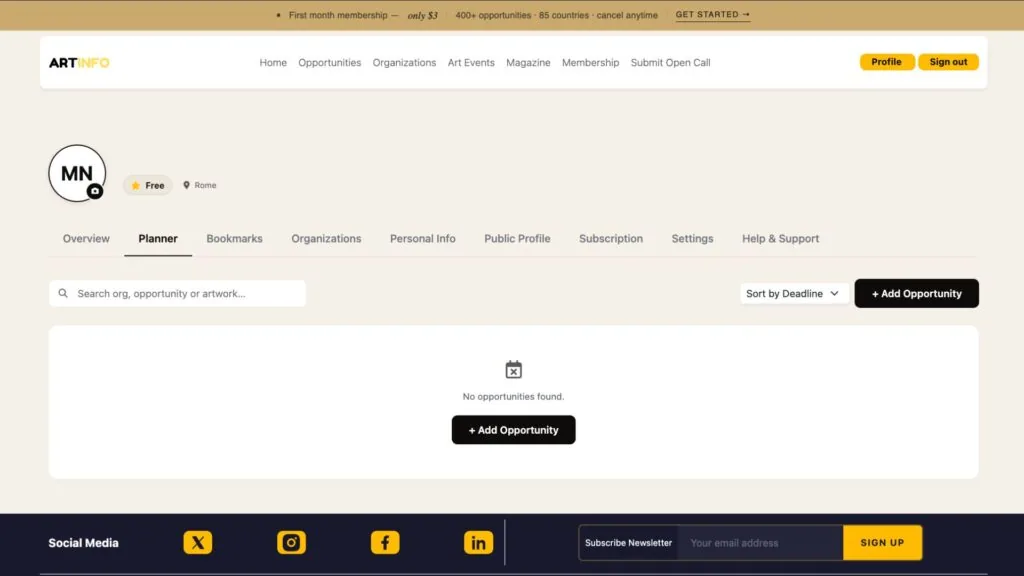
Task: Open Art Events in the navigation
Action: [471, 63]
